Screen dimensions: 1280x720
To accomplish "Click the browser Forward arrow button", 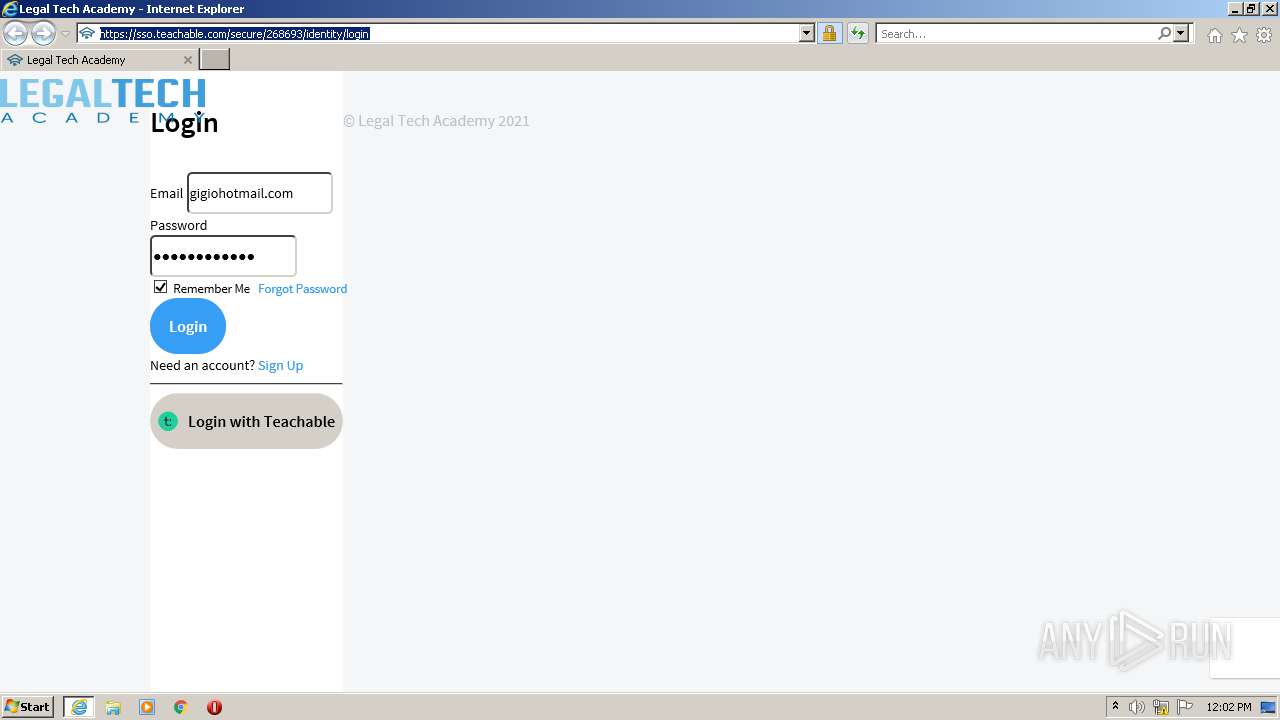I will 43,33.
